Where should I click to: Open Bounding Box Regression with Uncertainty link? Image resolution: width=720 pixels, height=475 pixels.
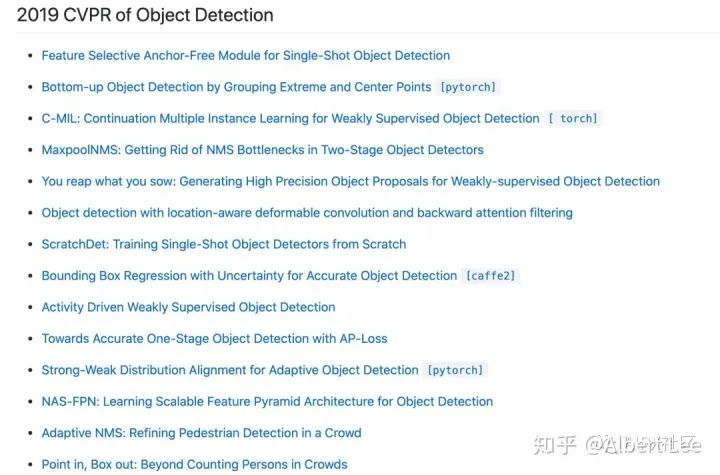(249, 276)
